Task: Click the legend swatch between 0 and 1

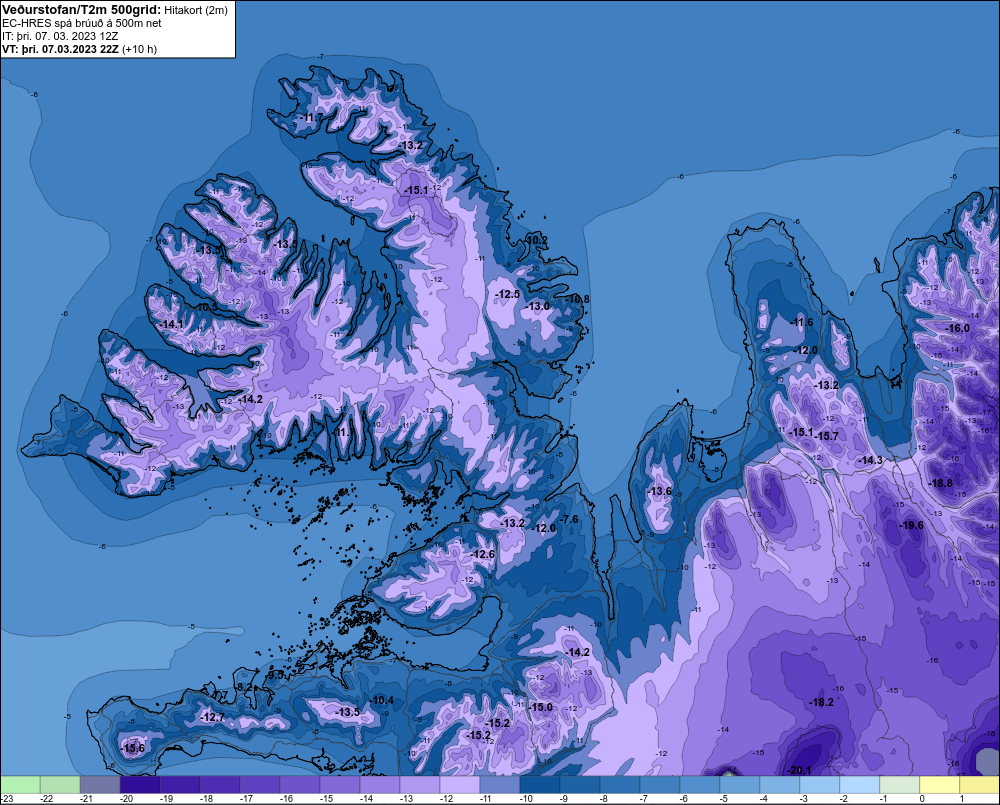Action: pyautogui.click(x=939, y=784)
